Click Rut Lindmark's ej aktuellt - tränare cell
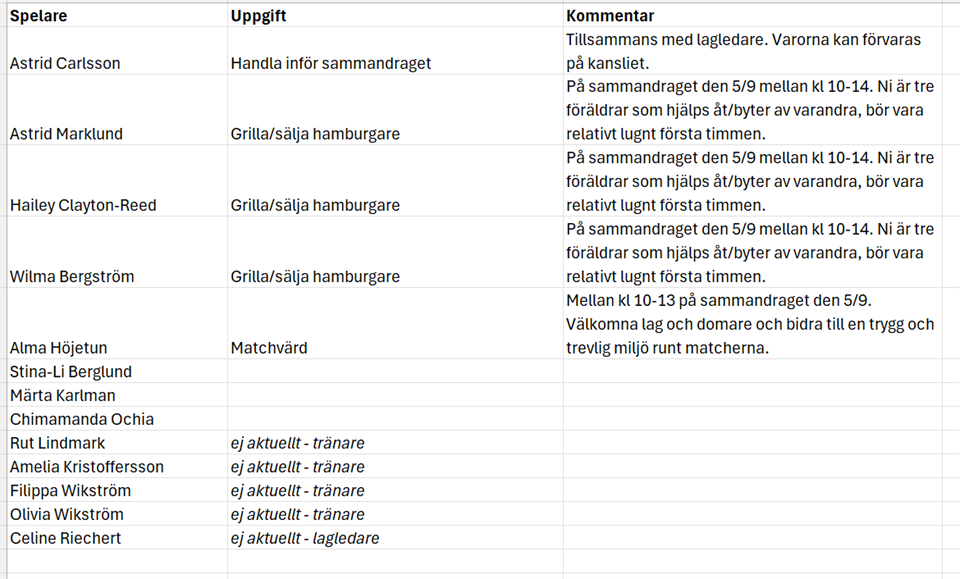The image size is (960, 579). tap(396, 443)
